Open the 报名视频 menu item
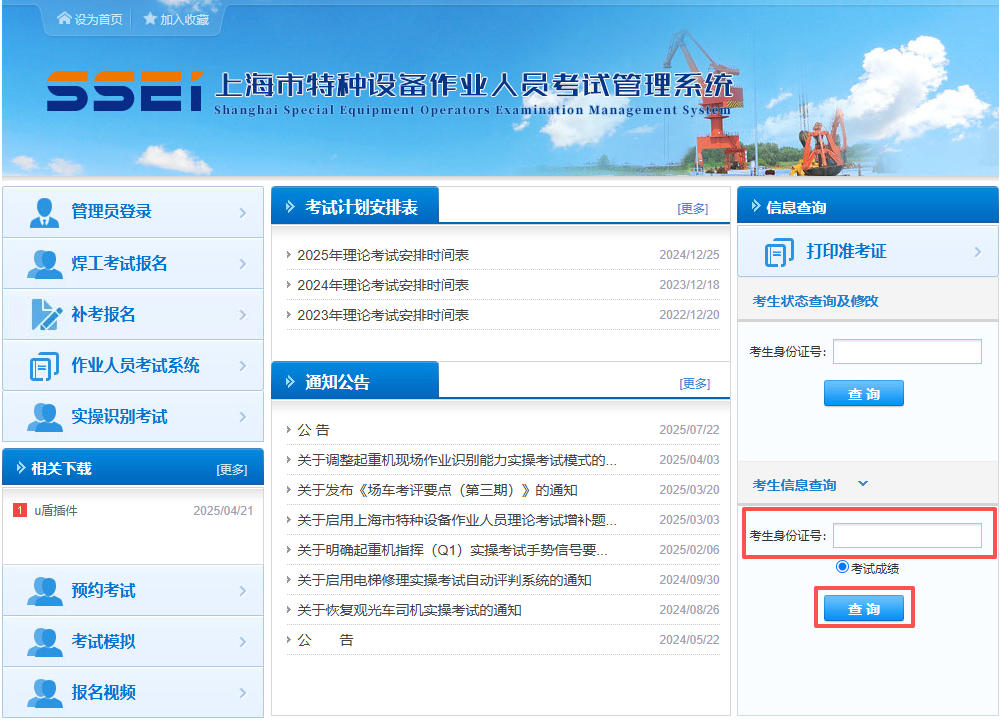The width and height of the screenshot is (1001, 722). coord(103,693)
